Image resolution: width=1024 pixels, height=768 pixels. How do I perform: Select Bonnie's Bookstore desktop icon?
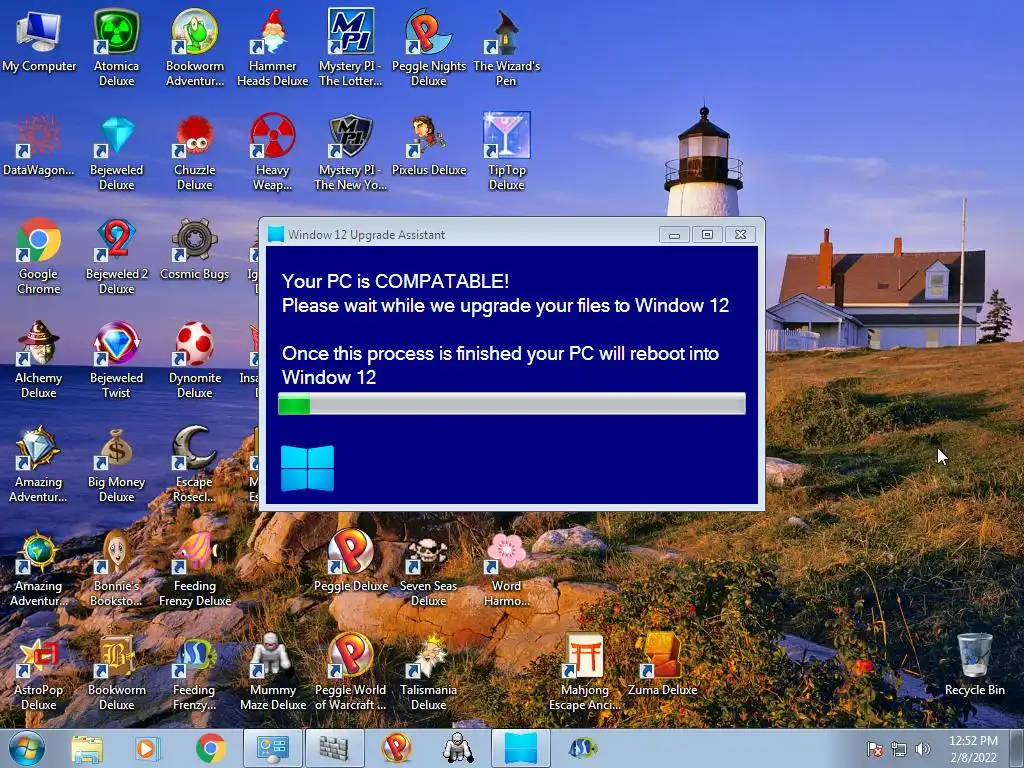pyautogui.click(x=116, y=568)
